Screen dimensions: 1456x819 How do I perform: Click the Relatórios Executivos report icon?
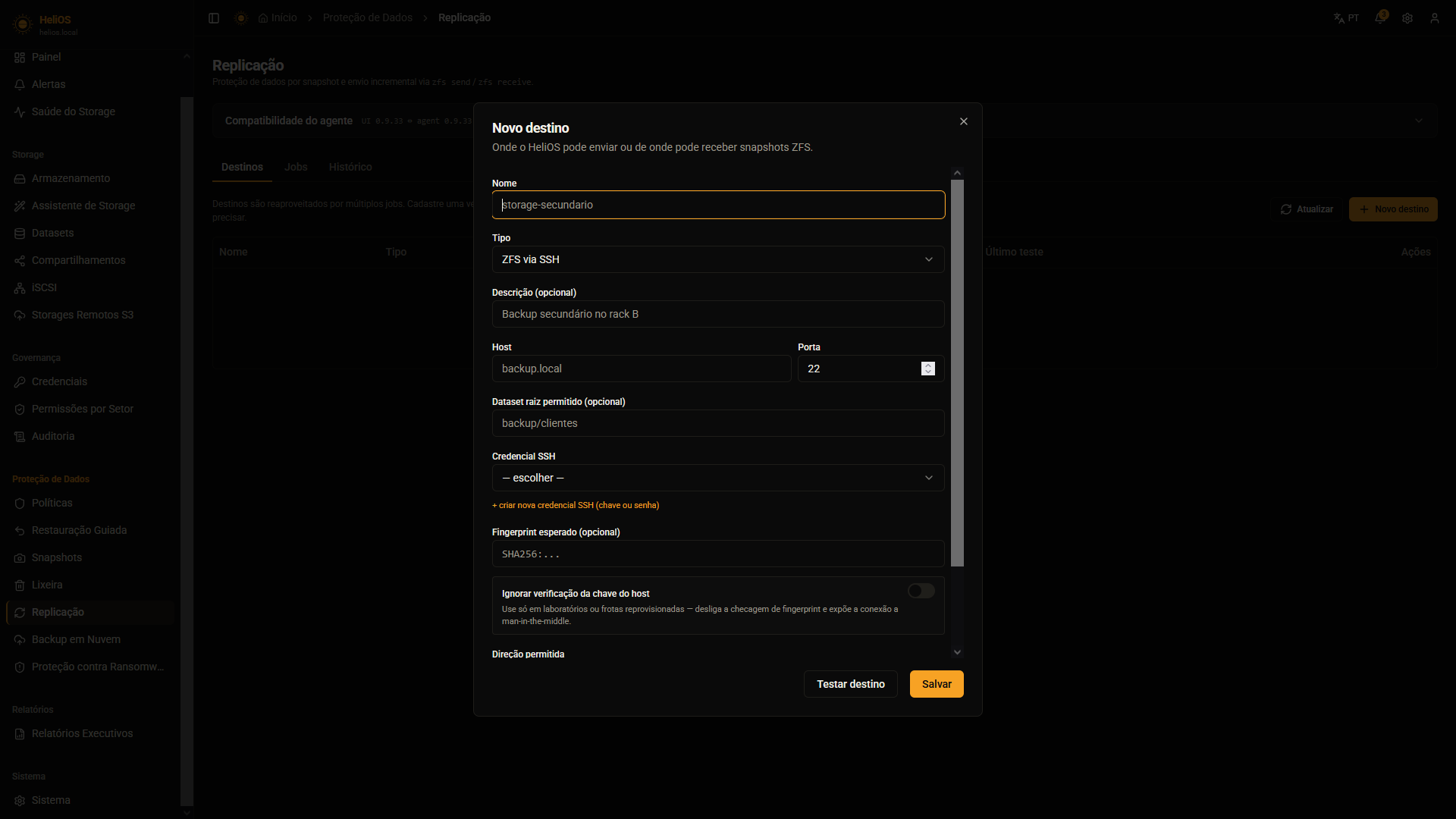(20, 733)
